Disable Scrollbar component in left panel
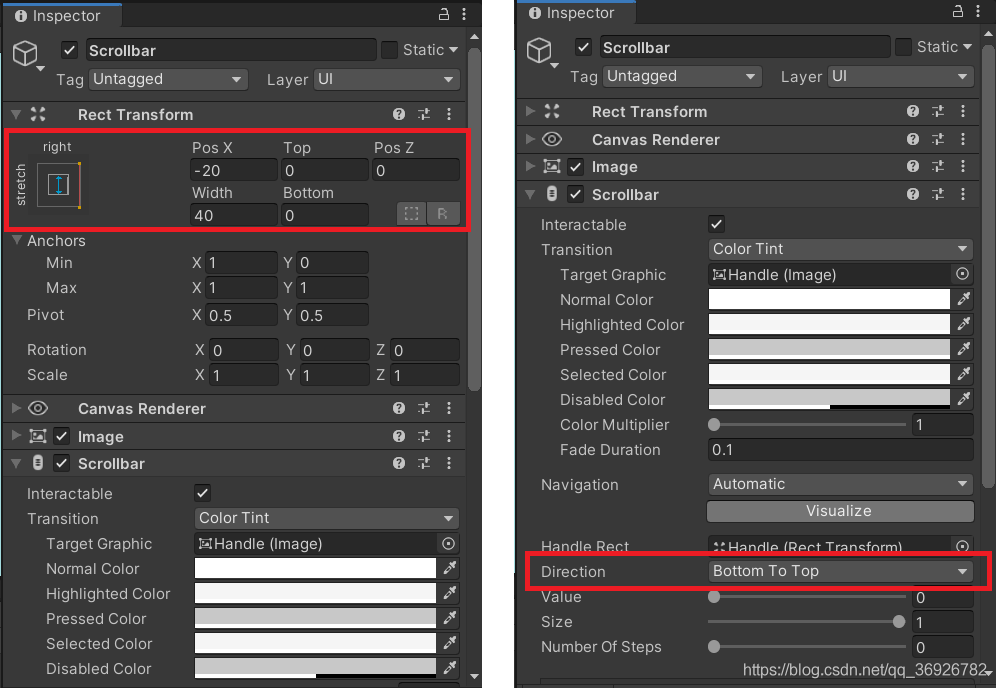Screen dimensions: 997x689 [x=62, y=463]
